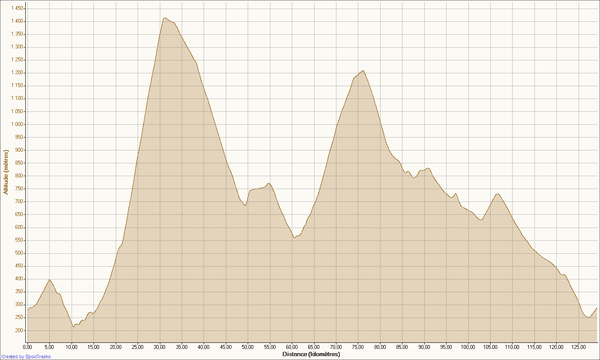The image size is (600, 360).
Task: Click the '900' altitude tick label
Action: point(20,150)
